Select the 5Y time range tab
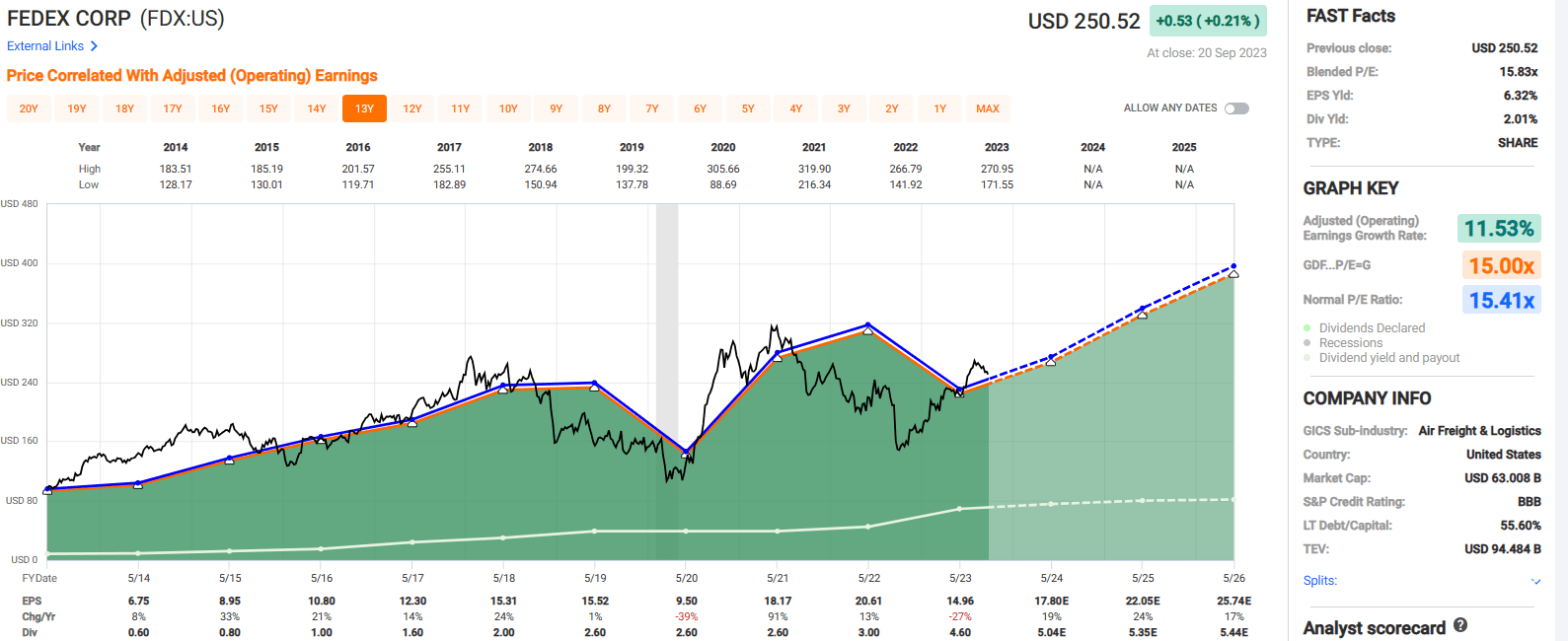1568x641 pixels. (x=748, y=108)
